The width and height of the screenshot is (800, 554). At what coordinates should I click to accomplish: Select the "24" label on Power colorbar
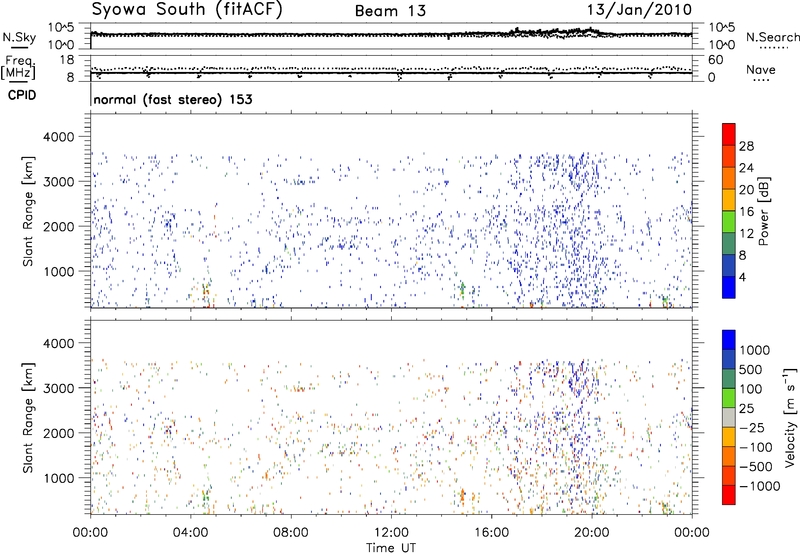pyautogui.click(x=746, y=168)
